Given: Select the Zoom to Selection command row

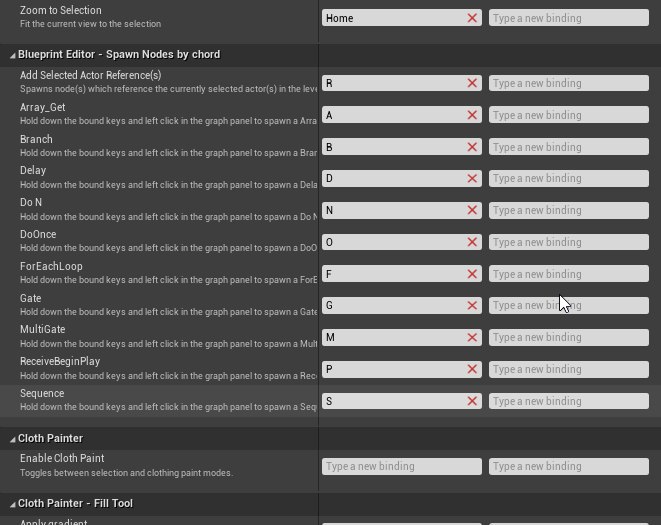Looking at the screenshot, I should point(330,17).
